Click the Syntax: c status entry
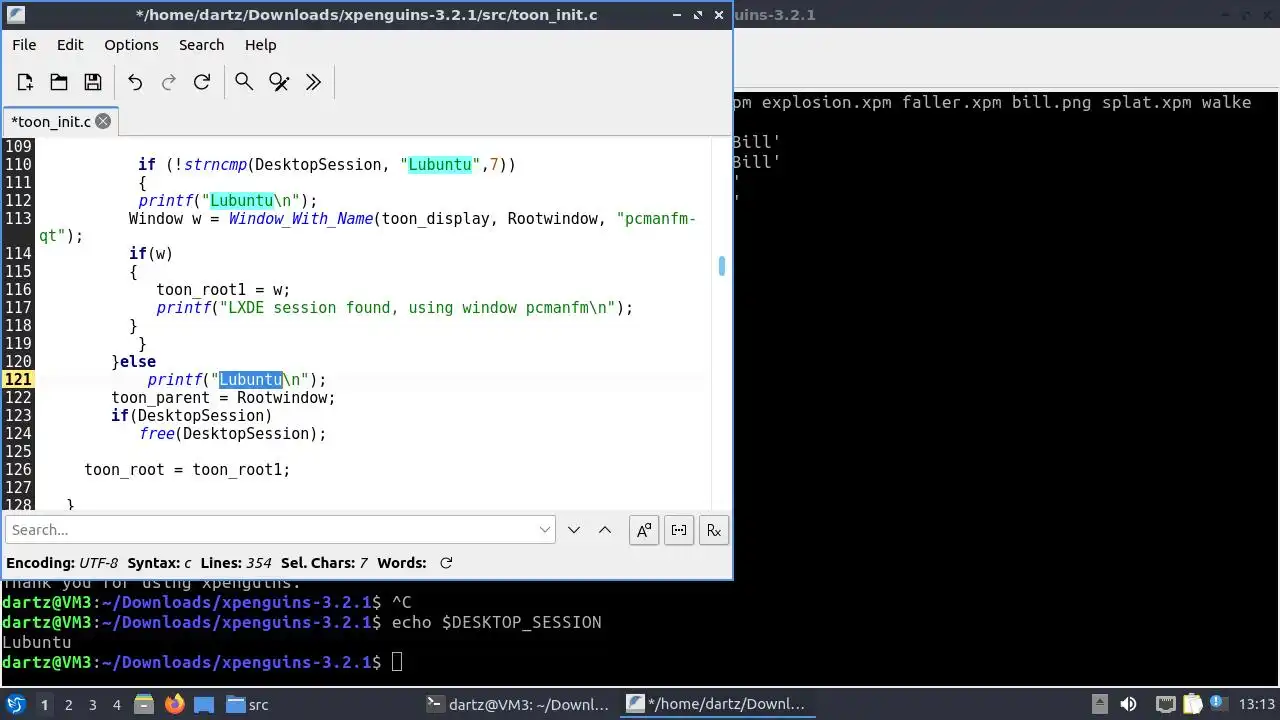Viewport: 1280px width, 720px height. (x=159, y=563)
